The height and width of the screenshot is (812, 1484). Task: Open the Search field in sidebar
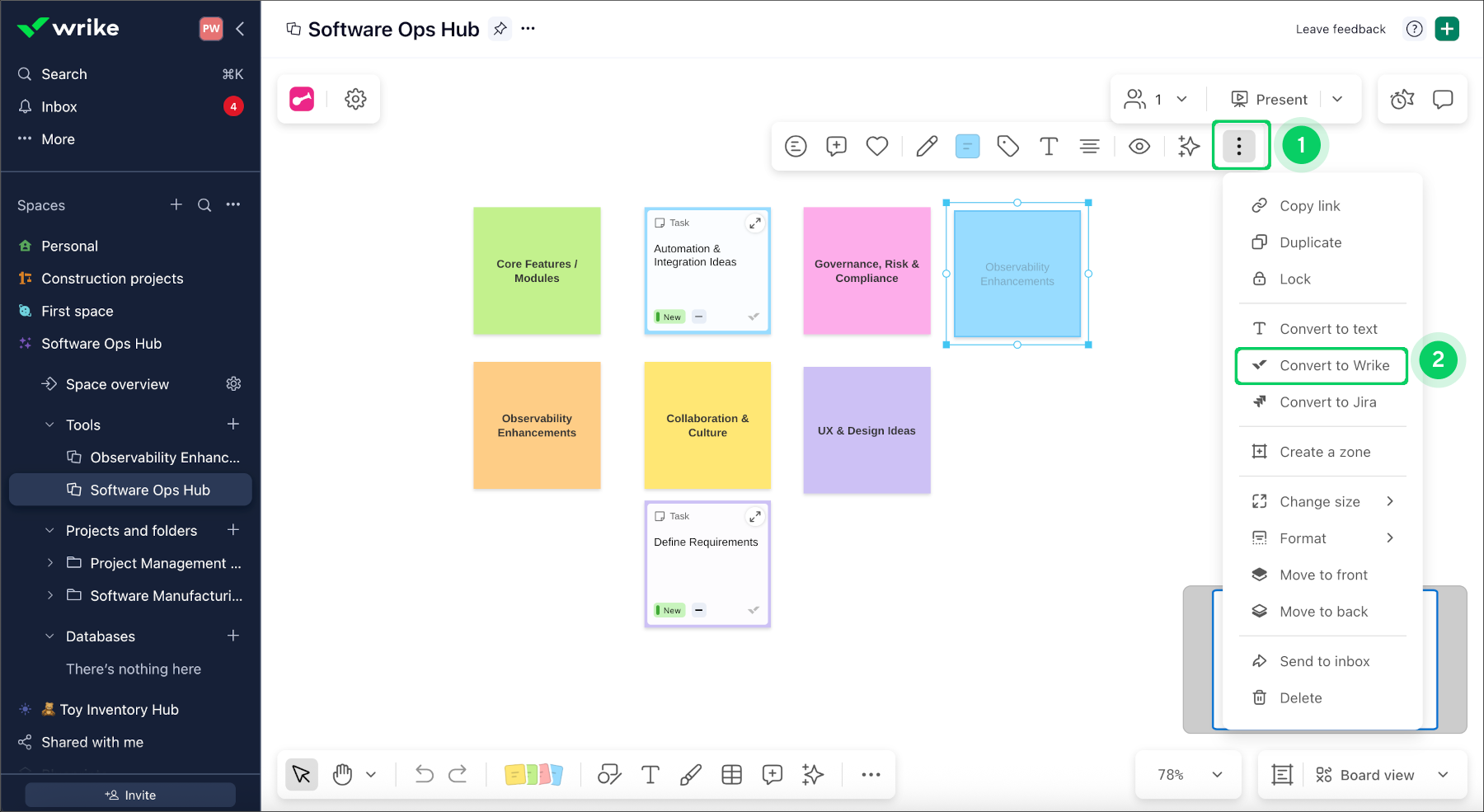tap(63, 73)
